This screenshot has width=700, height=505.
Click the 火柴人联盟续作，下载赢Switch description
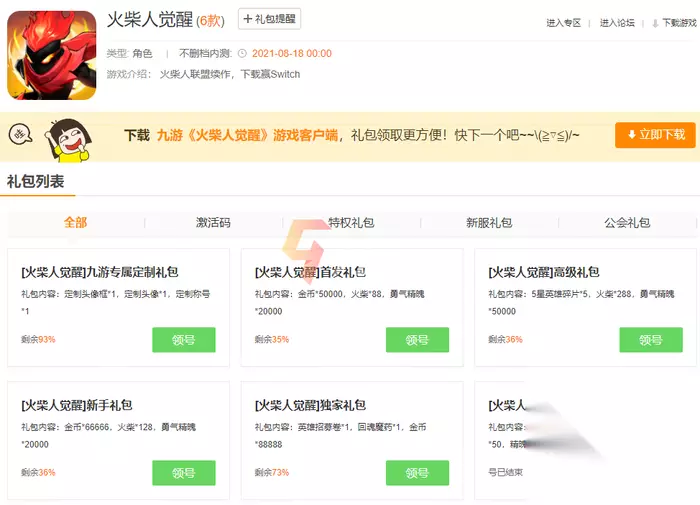click(229, 74)
